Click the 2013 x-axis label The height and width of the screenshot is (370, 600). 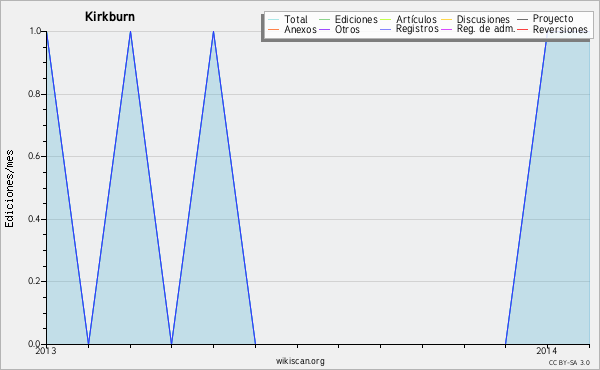(46, 351)
